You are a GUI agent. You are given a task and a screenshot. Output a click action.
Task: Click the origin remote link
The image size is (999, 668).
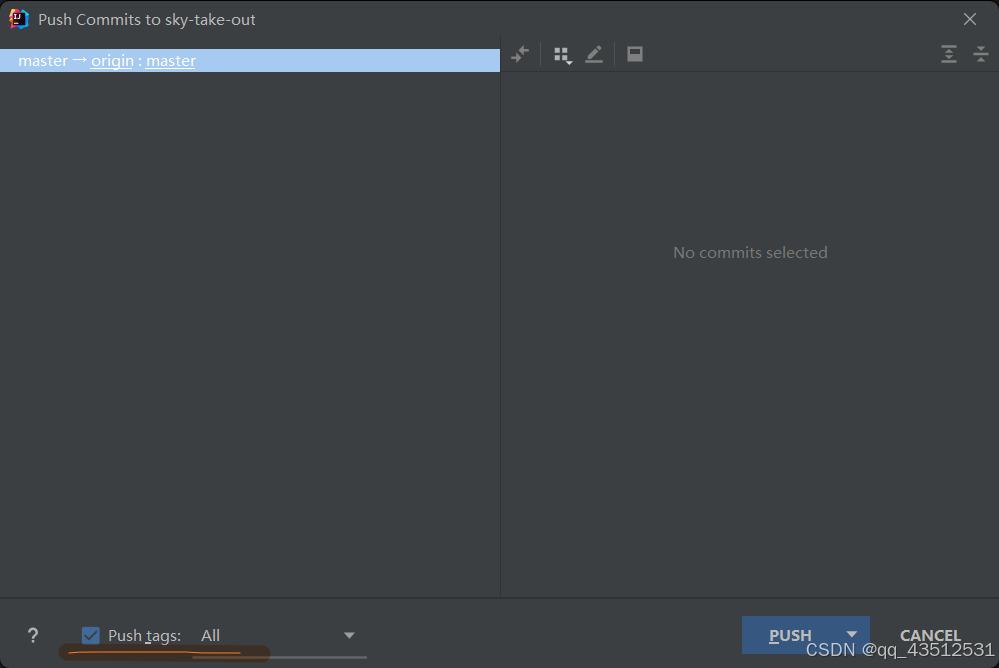(112, 61)
